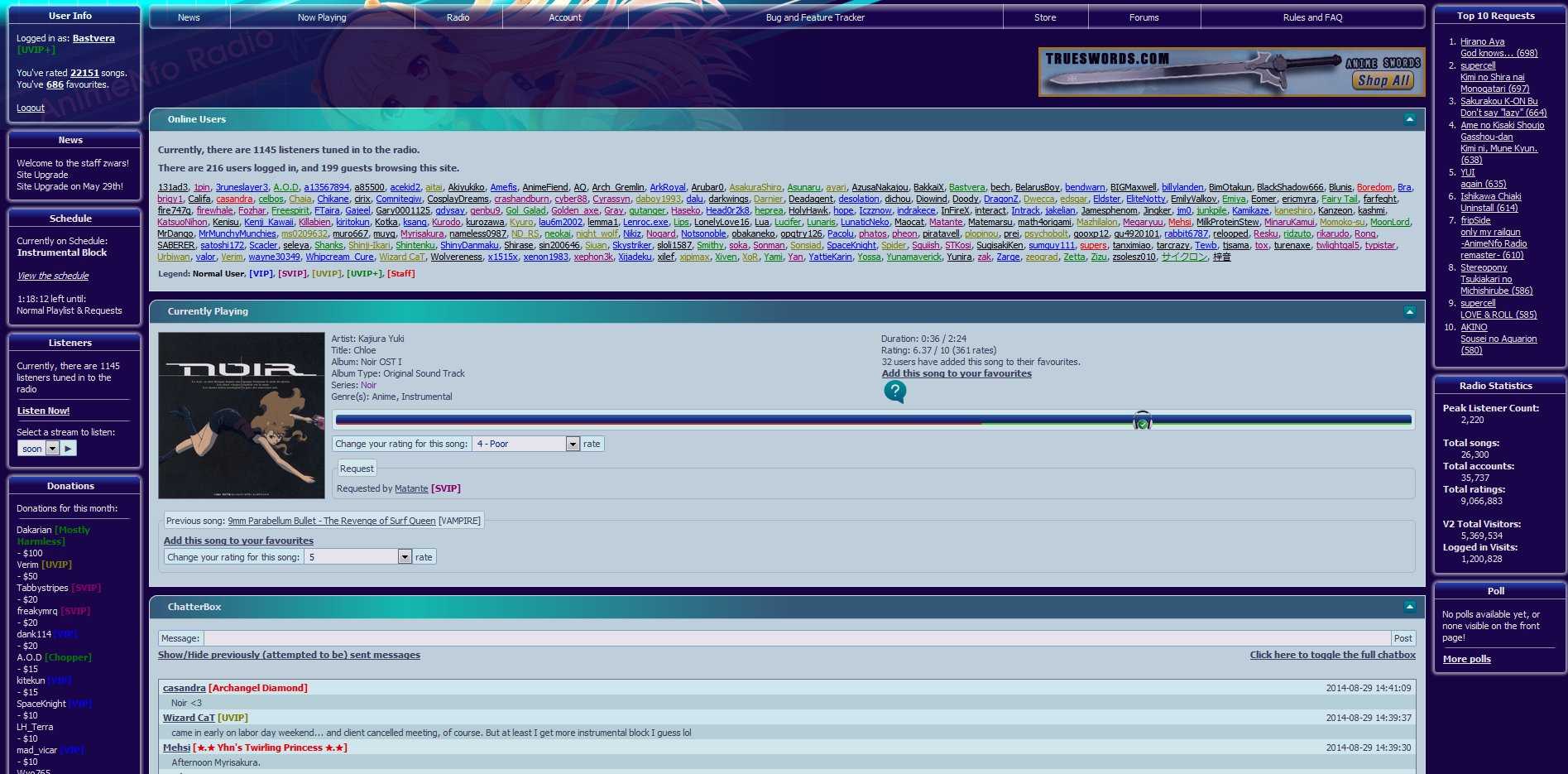The height and width of the screenshot is (774, 1568).
Task: Toggle the full chatbox link
Action: tap(1332, 655)
